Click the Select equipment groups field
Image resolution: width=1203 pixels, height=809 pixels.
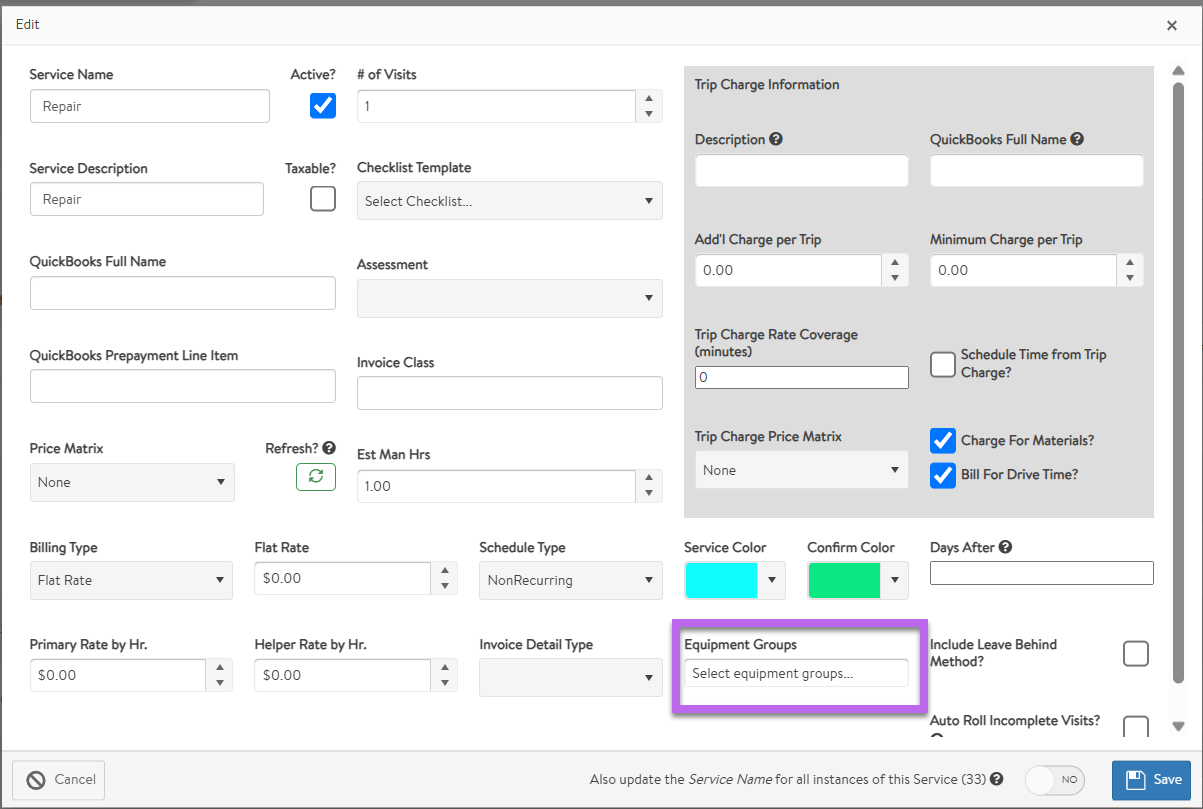click(x=796, y=673)
